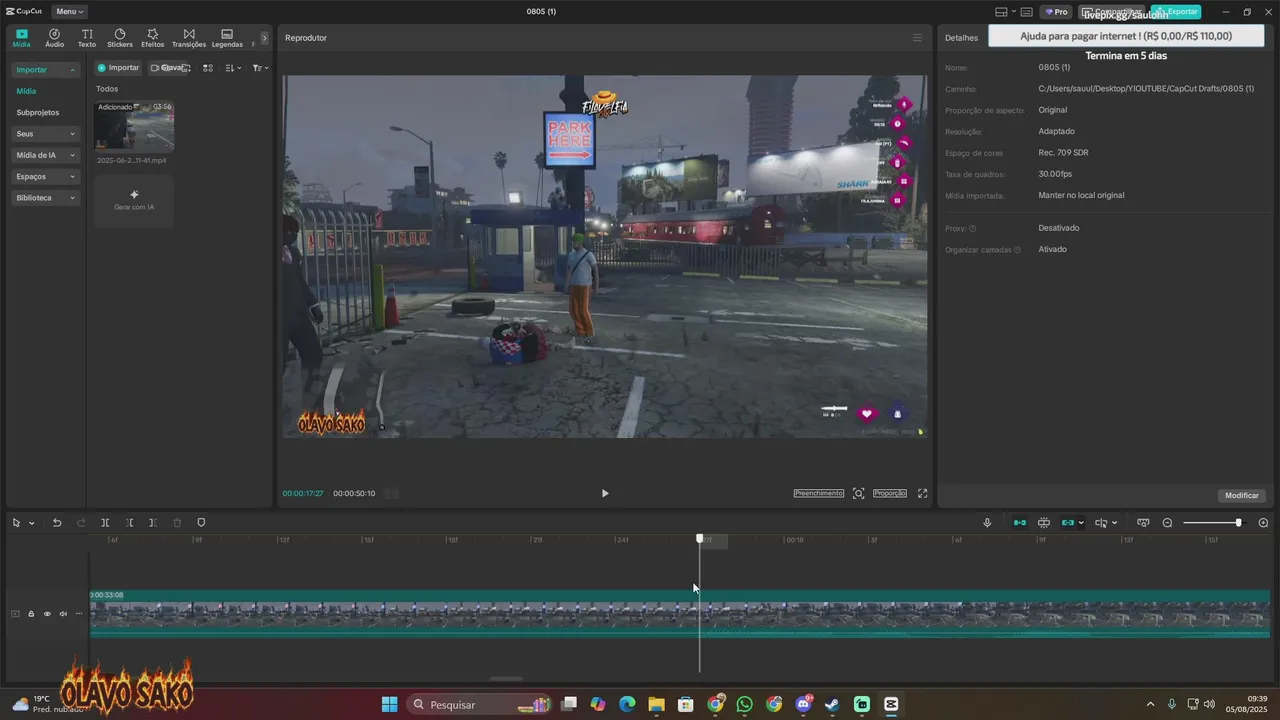Click the Pro upgrade button
Image resolution: width=1280 pixels, height=720 pixels.
point(1056,12)
